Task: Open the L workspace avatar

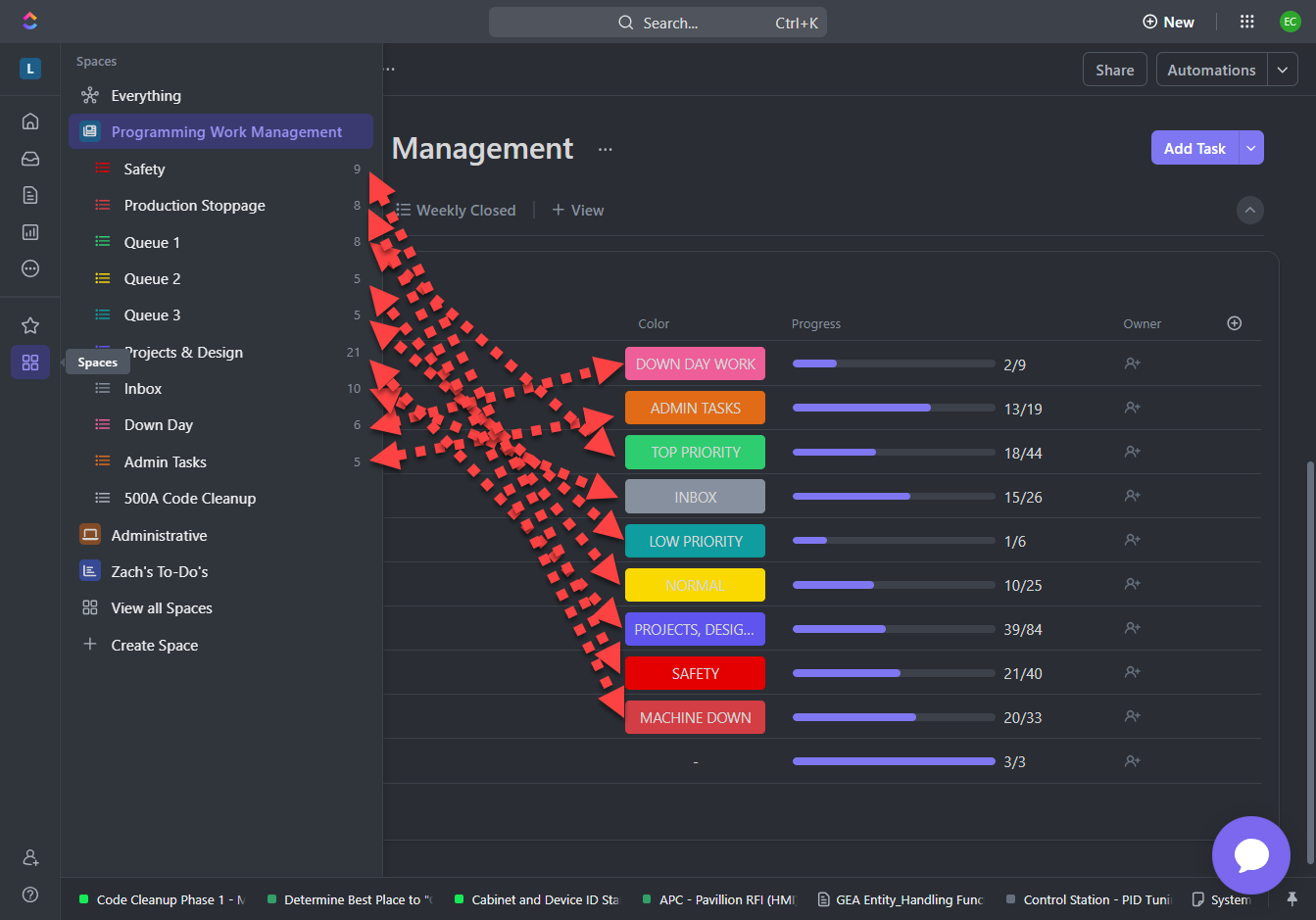Action: (x=30, y=69)
